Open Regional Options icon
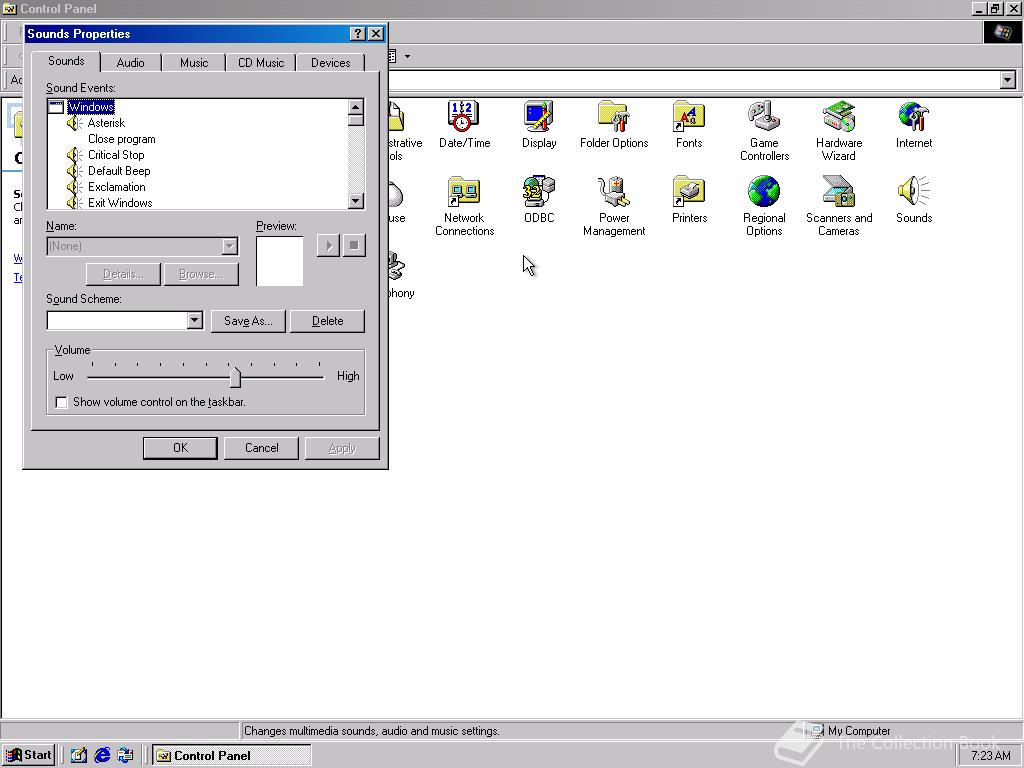The width and height of the screenshot is (1024, 768). pyautogui.click(x=764, y=205)
